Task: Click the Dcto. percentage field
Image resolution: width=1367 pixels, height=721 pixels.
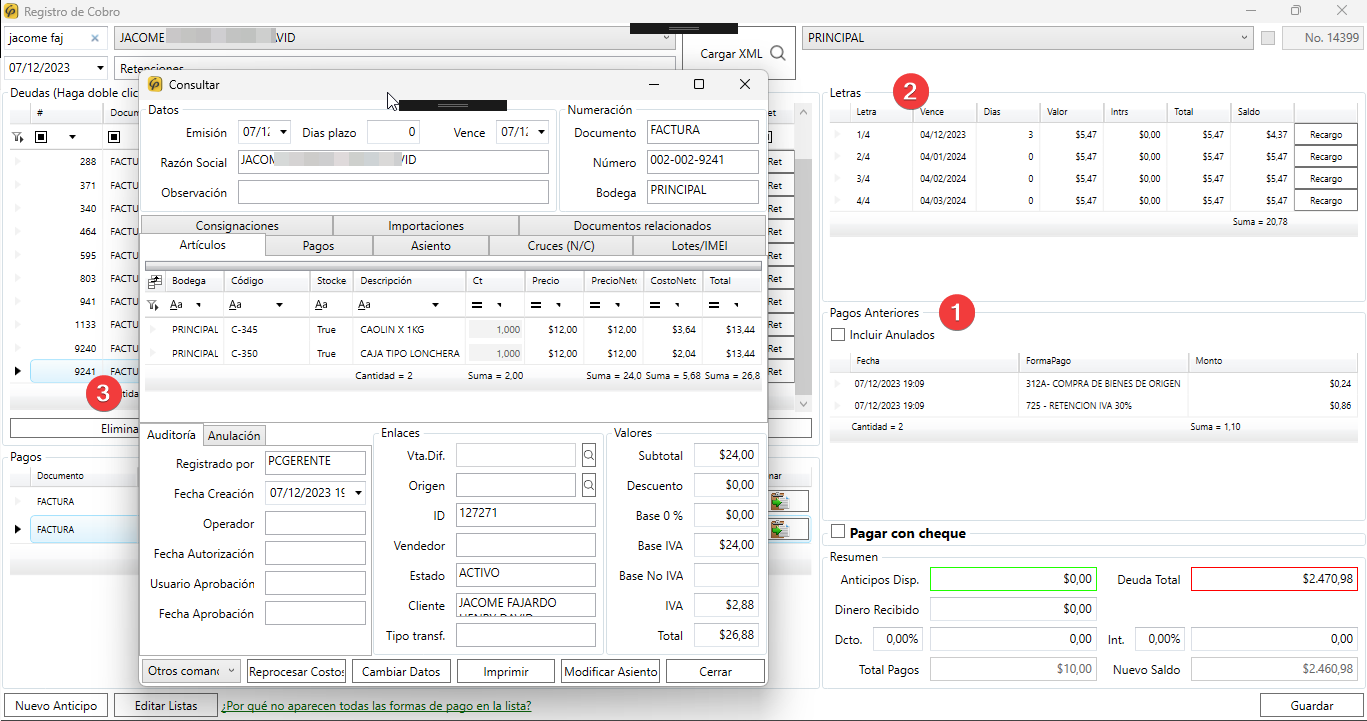Action: click(x=897, y=638)
